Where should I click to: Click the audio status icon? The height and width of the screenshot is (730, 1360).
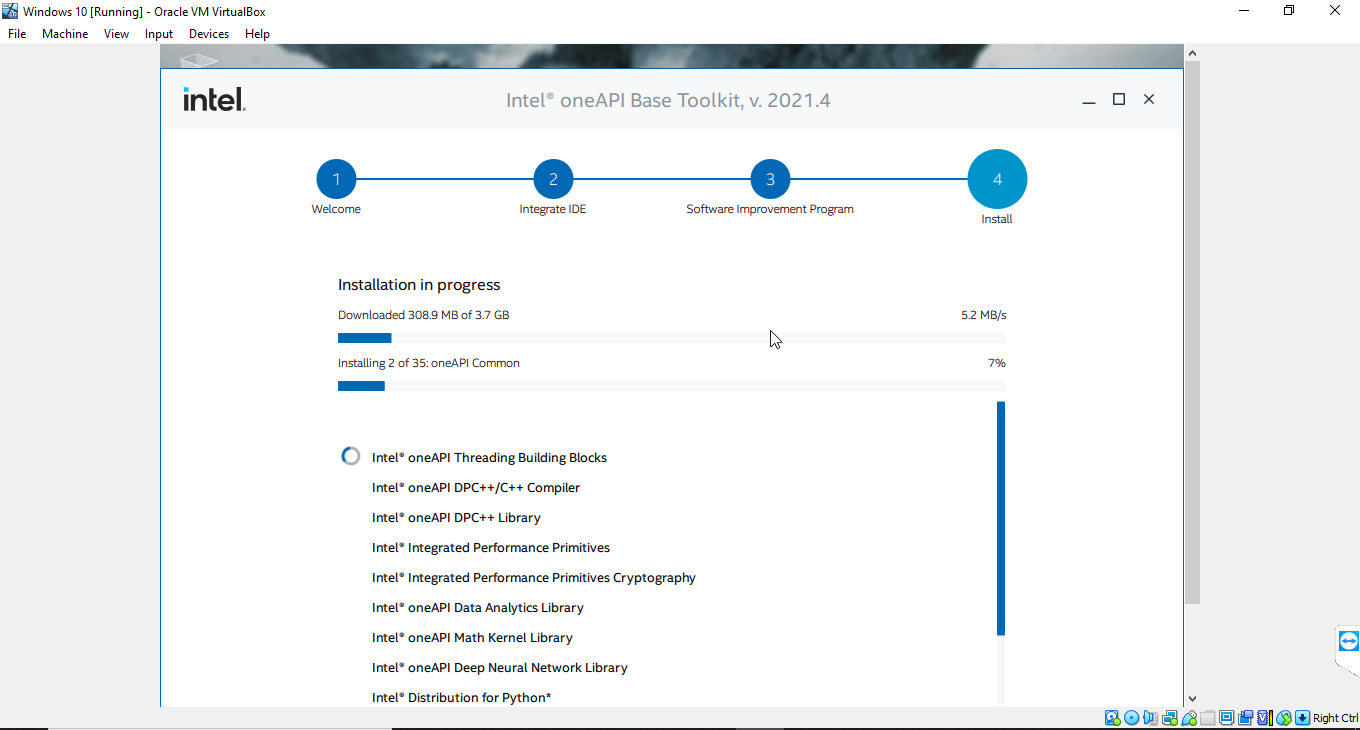(x=1150, y=718)
